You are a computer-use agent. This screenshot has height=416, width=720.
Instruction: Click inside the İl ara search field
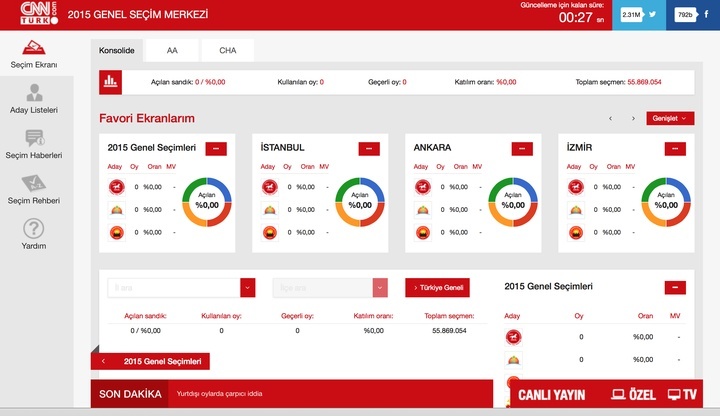[x=174, y=288]
